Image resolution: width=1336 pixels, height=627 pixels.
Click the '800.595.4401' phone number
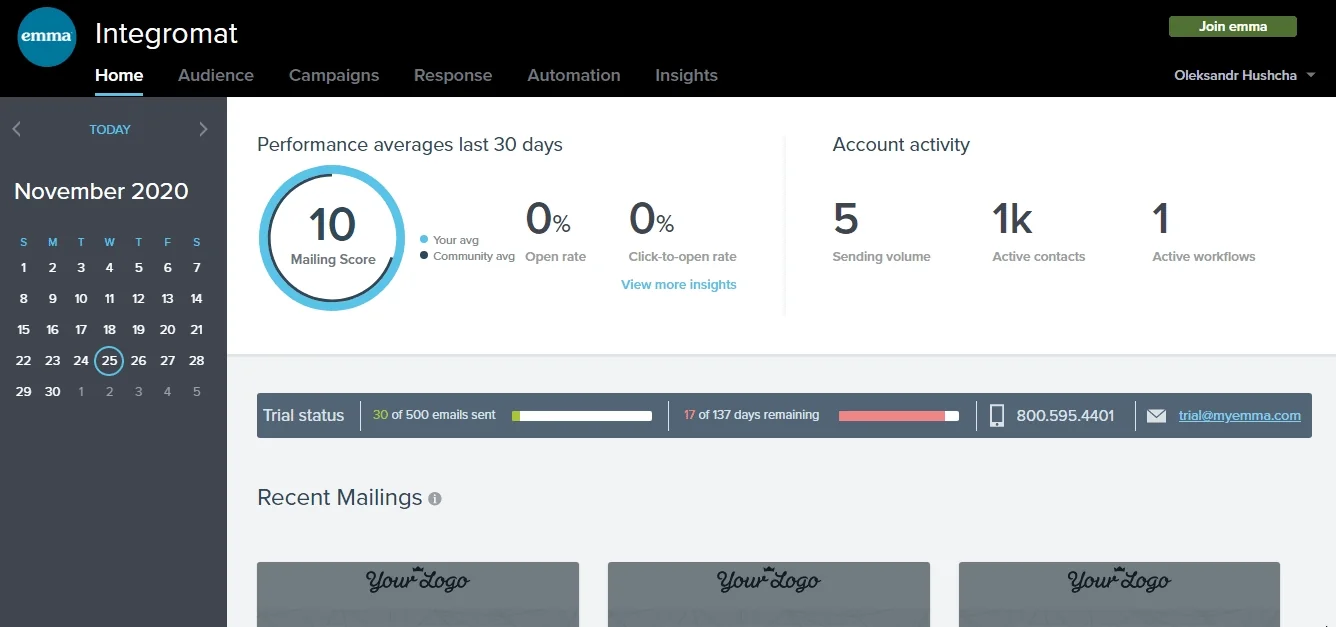(x=1065, y=416)
